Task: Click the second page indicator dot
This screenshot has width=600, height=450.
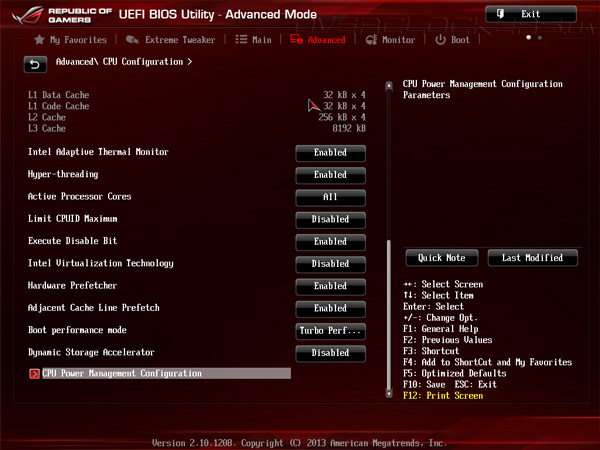Action: tap(540, 38)
